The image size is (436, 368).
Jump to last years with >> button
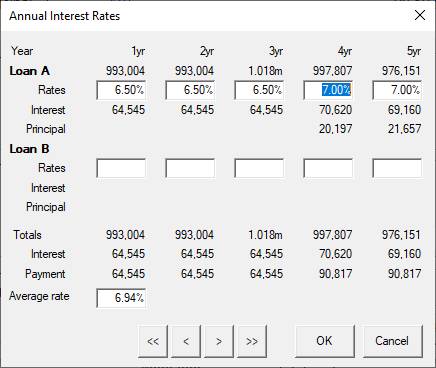point(252,341)
